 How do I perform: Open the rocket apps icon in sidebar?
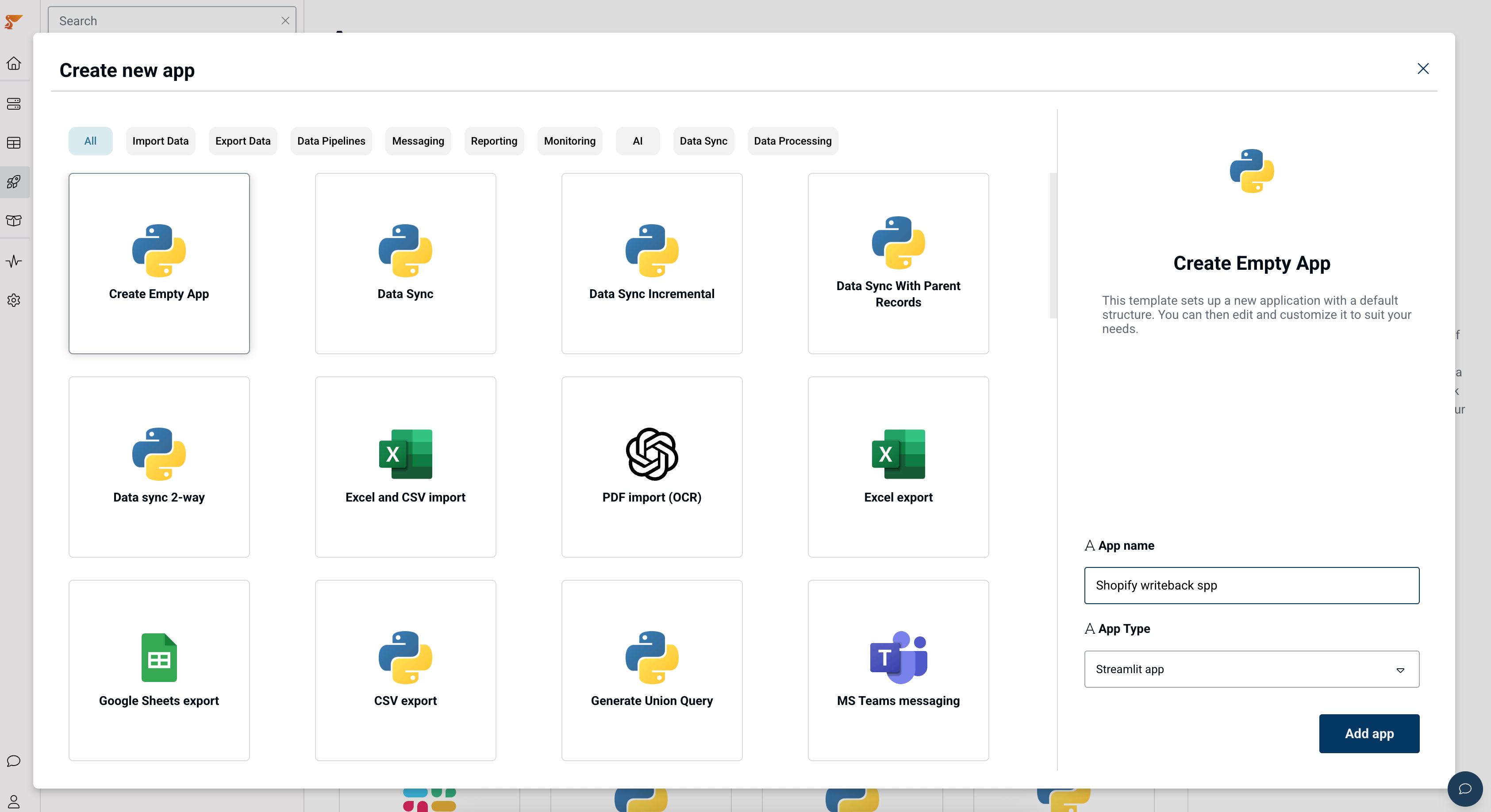(14, 182)
